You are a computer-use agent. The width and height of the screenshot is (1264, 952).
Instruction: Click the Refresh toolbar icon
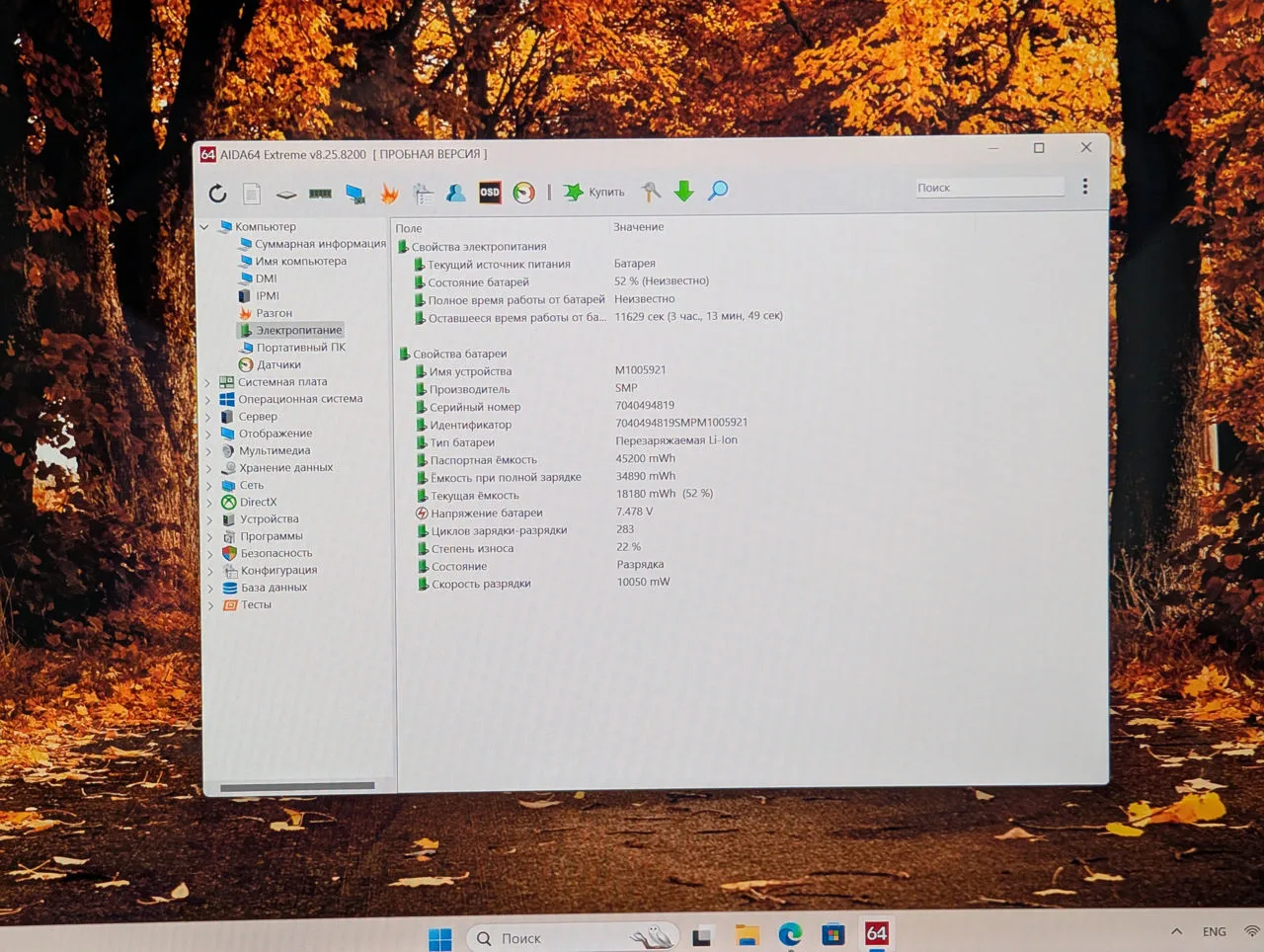click(217, 194)
